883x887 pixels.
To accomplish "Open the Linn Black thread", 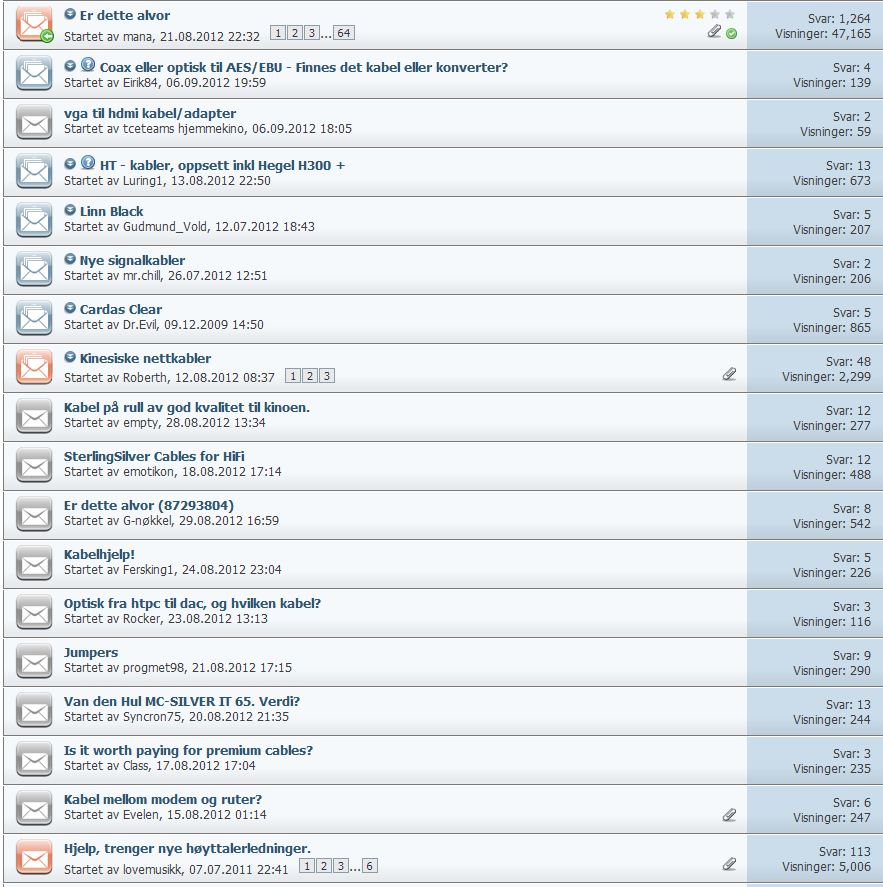I will coord(111,211).
